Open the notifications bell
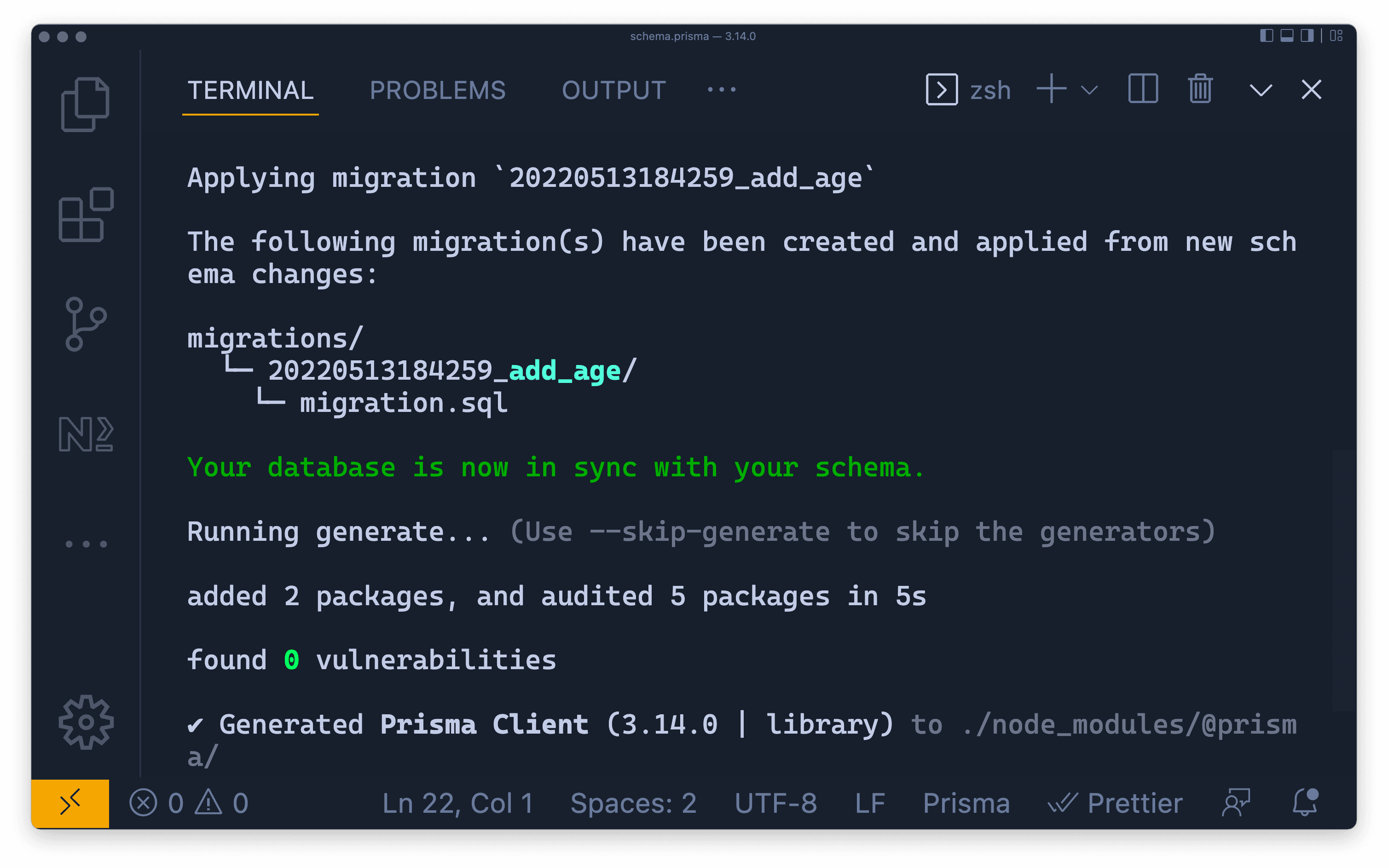 pos(1305,803)
